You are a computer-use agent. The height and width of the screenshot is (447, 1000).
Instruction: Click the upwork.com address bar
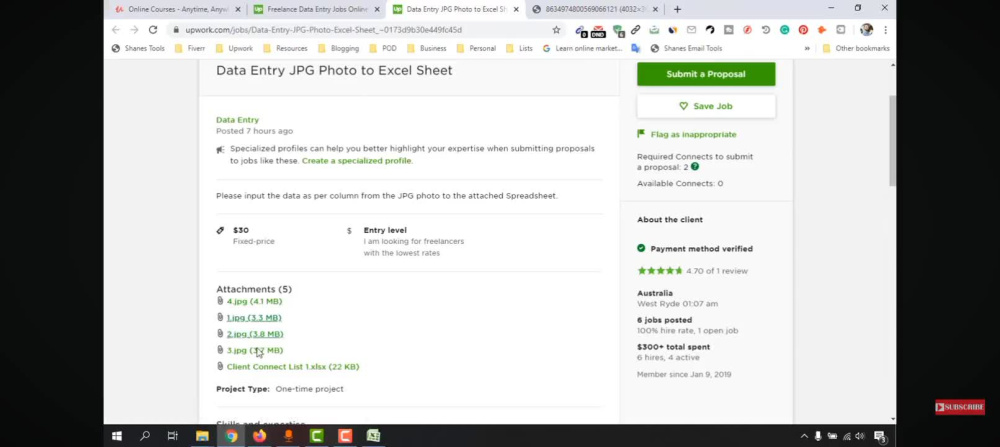pos(367,30)
